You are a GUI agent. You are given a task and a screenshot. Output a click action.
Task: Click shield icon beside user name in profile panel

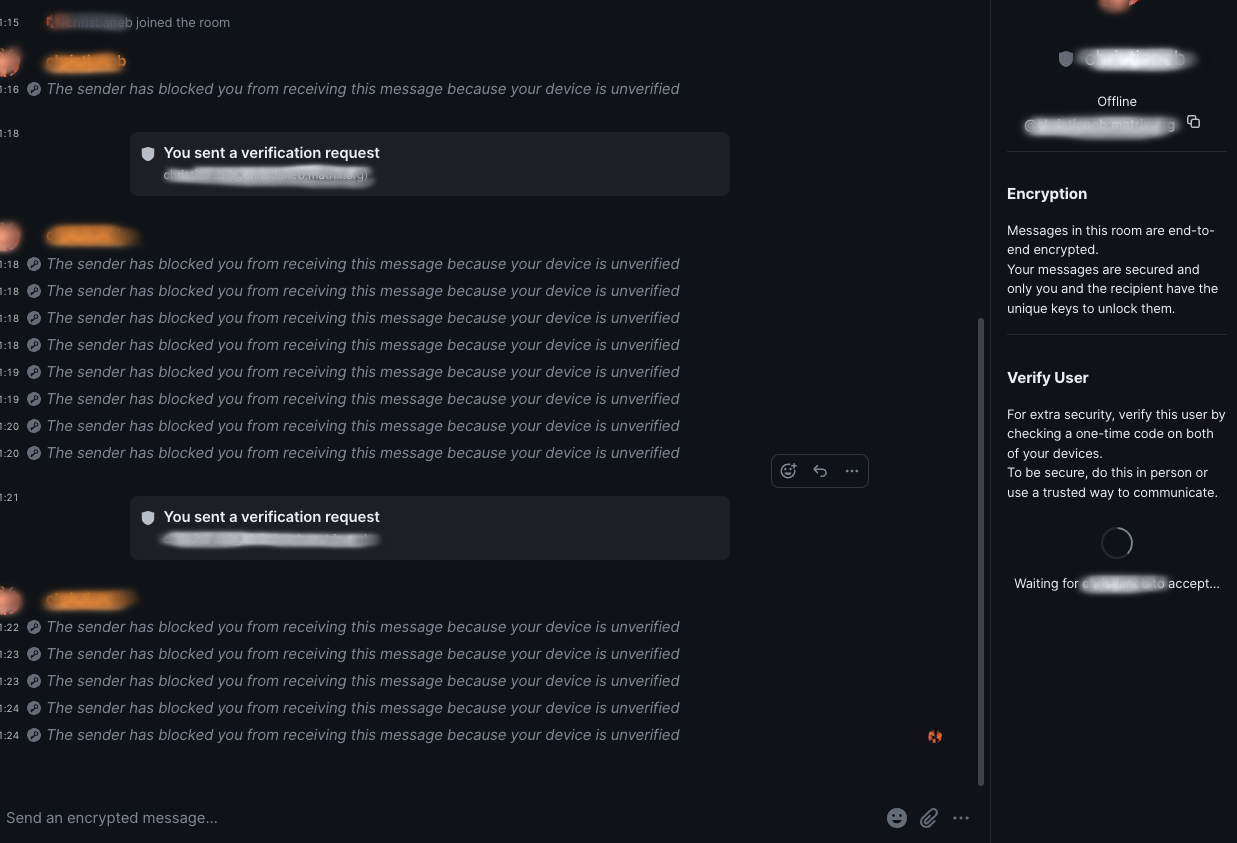pyautogui.click(x=1066, y=59)
